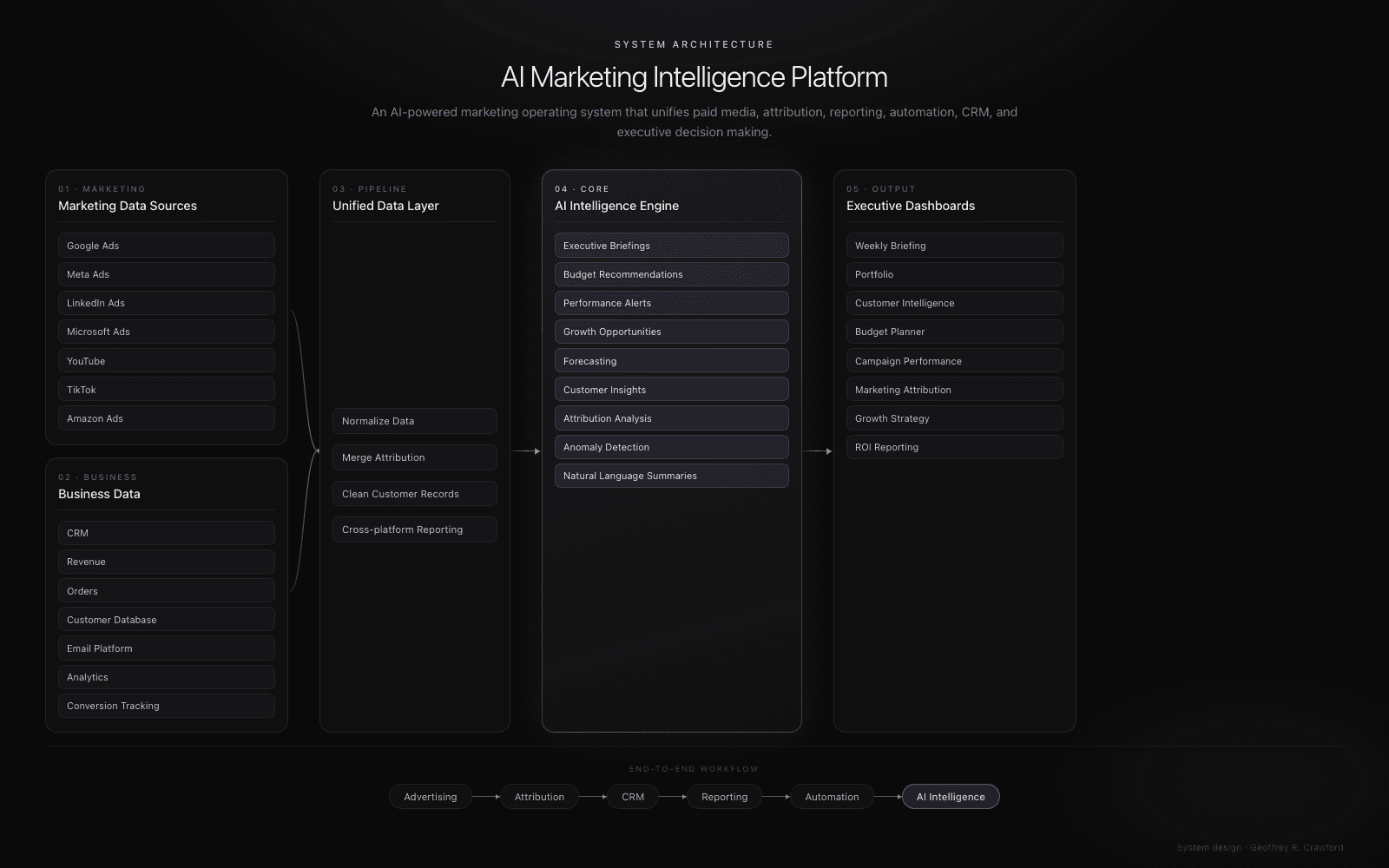Screen dimensions: 1389x868
Task: Open the Performance Alerts module
Action: coord(672,303)
